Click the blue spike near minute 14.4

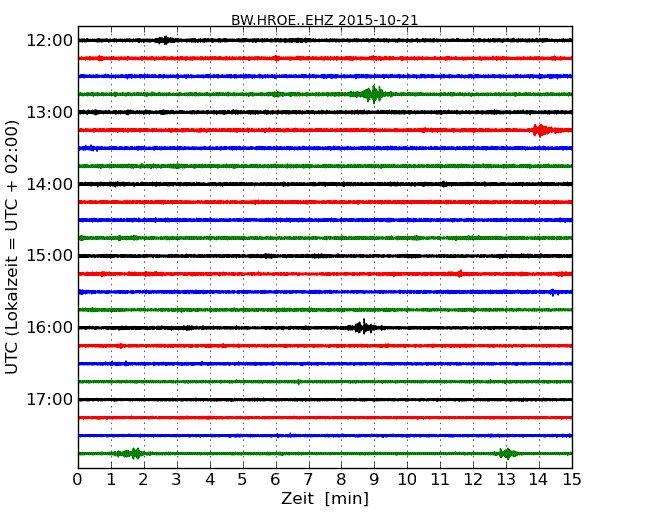coord(553,292)
